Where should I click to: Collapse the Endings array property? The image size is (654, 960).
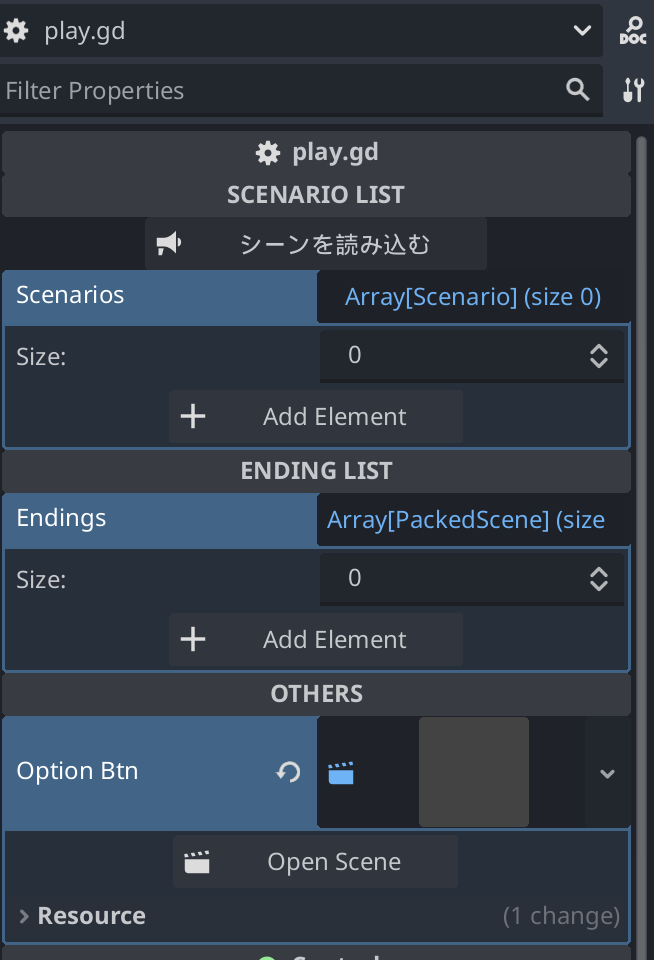click(x=160, y=519)
